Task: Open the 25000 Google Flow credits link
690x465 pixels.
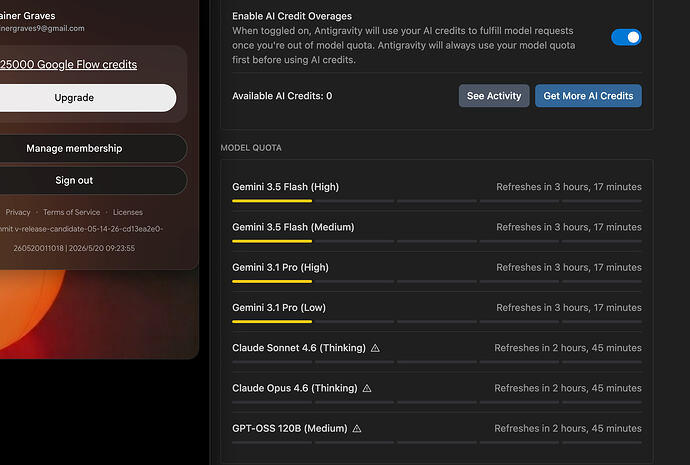Action: click(68, 65)
